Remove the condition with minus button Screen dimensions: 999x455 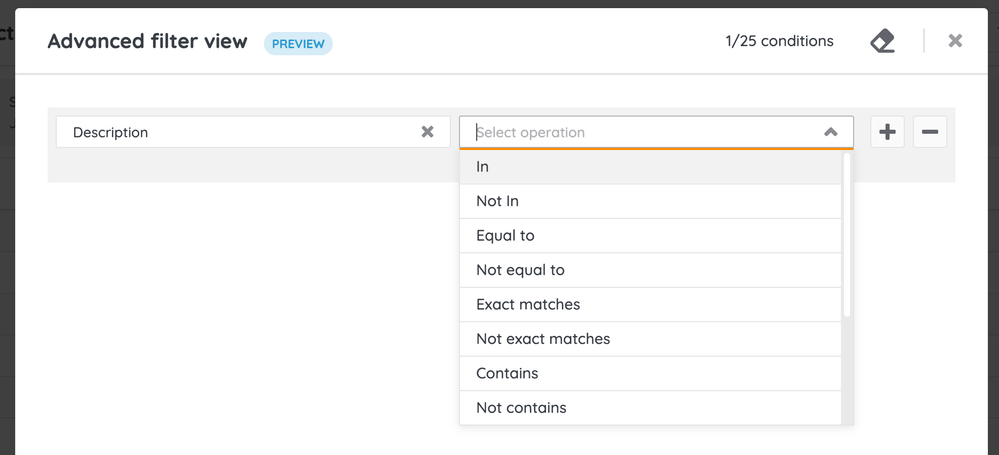[x=929, y=132]
